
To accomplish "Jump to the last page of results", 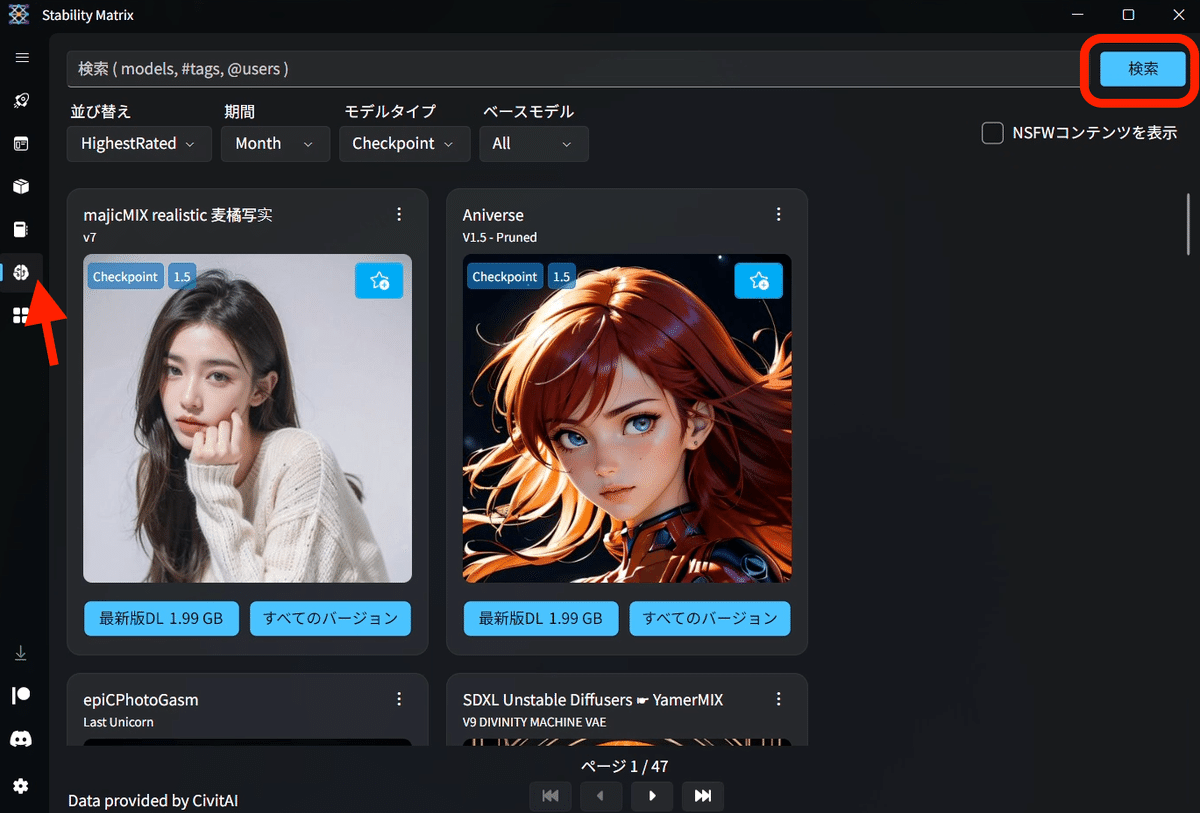I will click(703, 796).
